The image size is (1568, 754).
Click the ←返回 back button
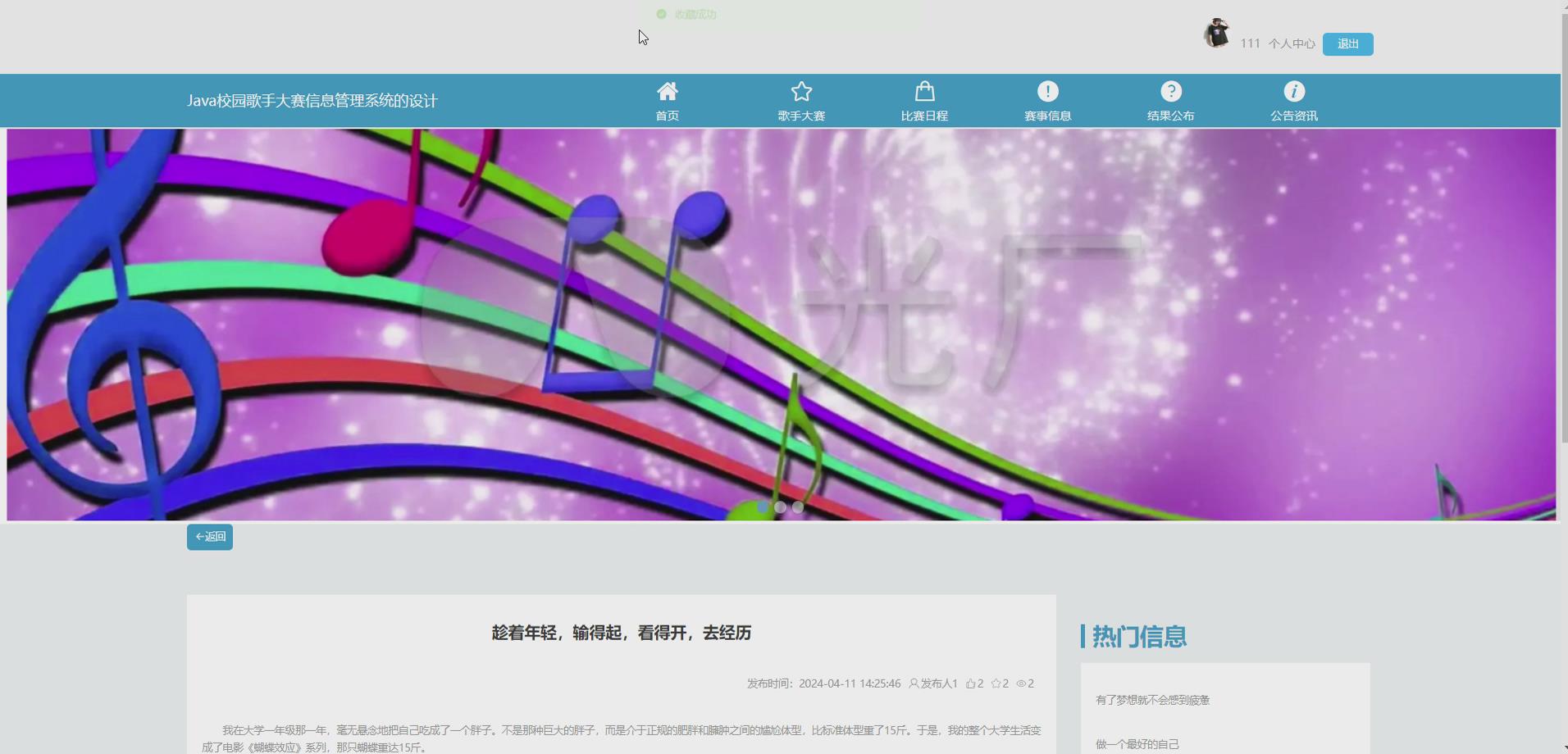tap(210, 537)
